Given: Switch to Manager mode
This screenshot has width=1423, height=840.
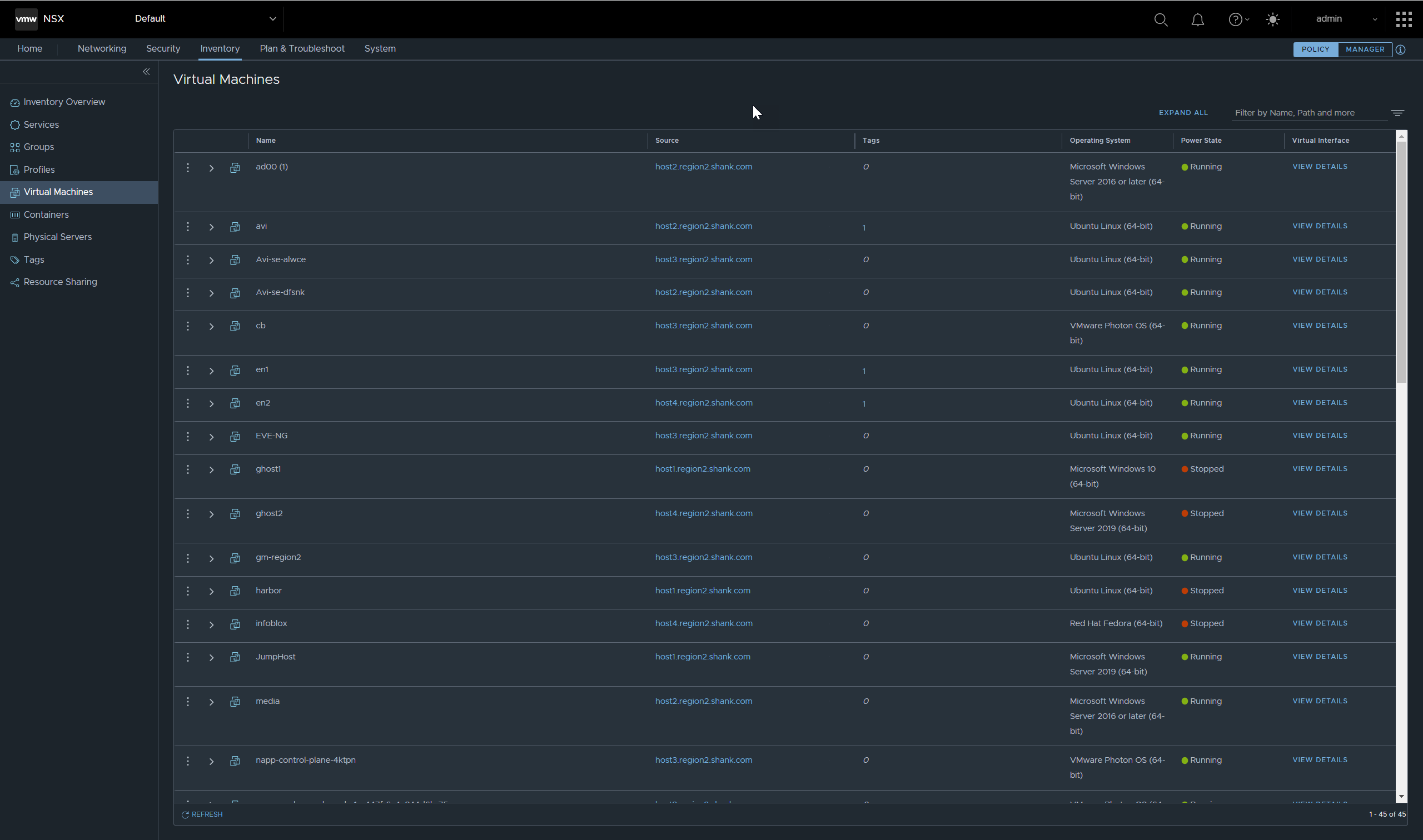Looking at the screenshot, I should point(1365,50).
